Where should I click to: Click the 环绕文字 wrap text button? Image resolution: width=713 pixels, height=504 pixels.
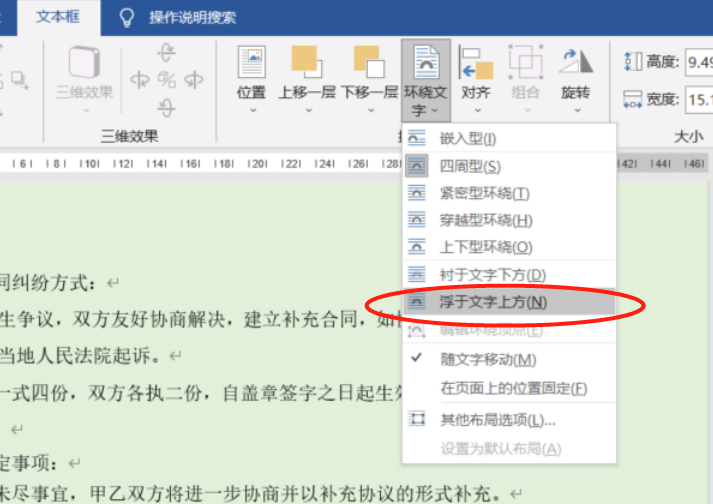coord(426,81)
